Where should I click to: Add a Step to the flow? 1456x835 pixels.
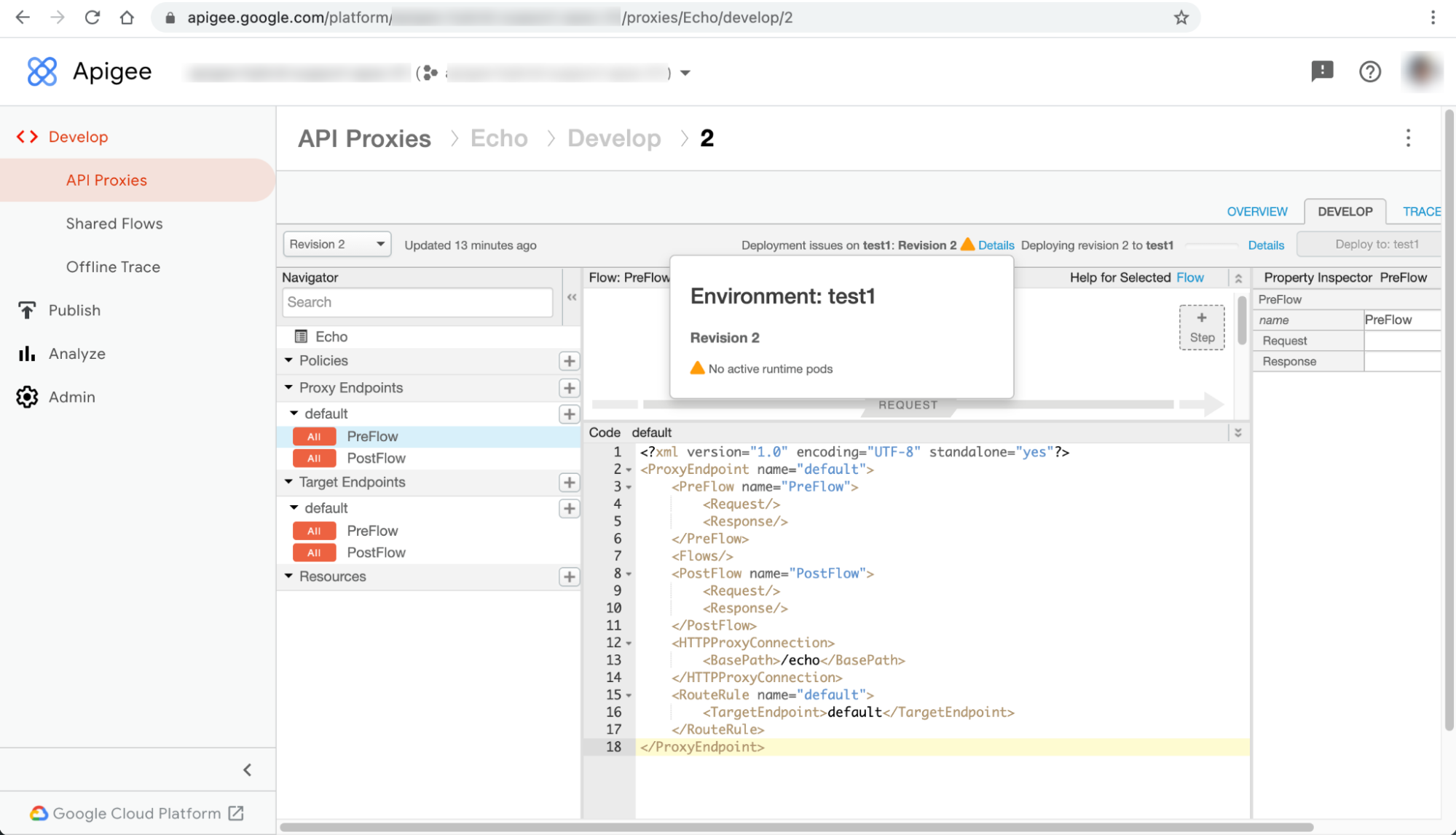[x=1202, y=328]
